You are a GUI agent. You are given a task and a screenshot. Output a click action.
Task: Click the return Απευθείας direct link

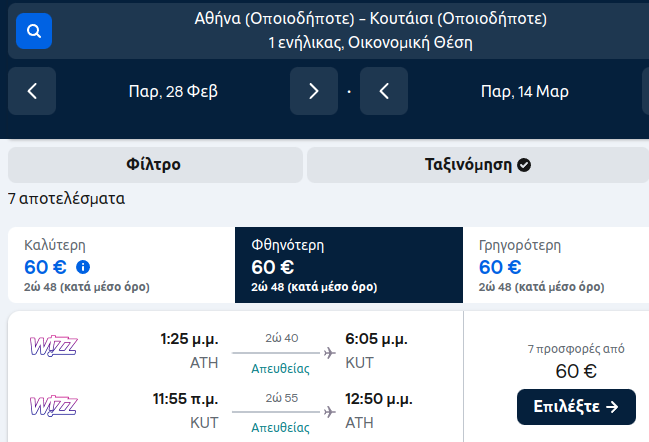pos(280,428)
